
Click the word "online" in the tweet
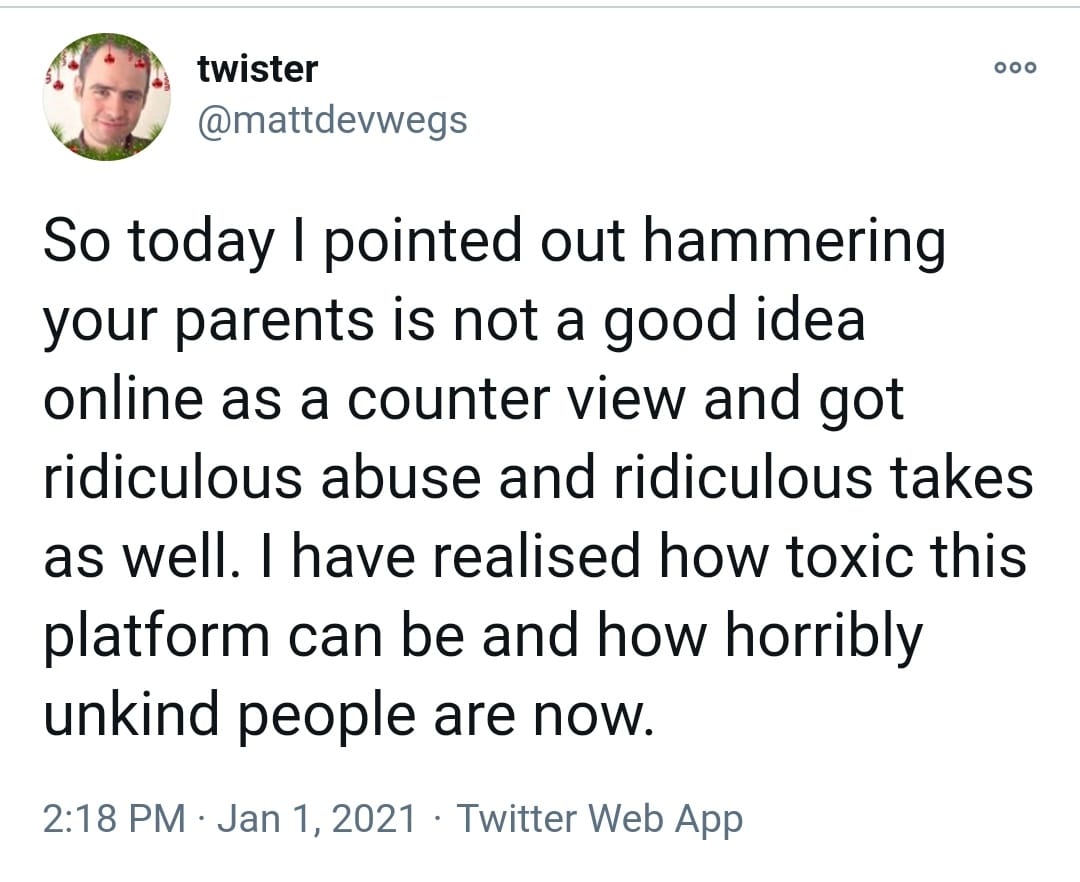(x=123, y=399)
